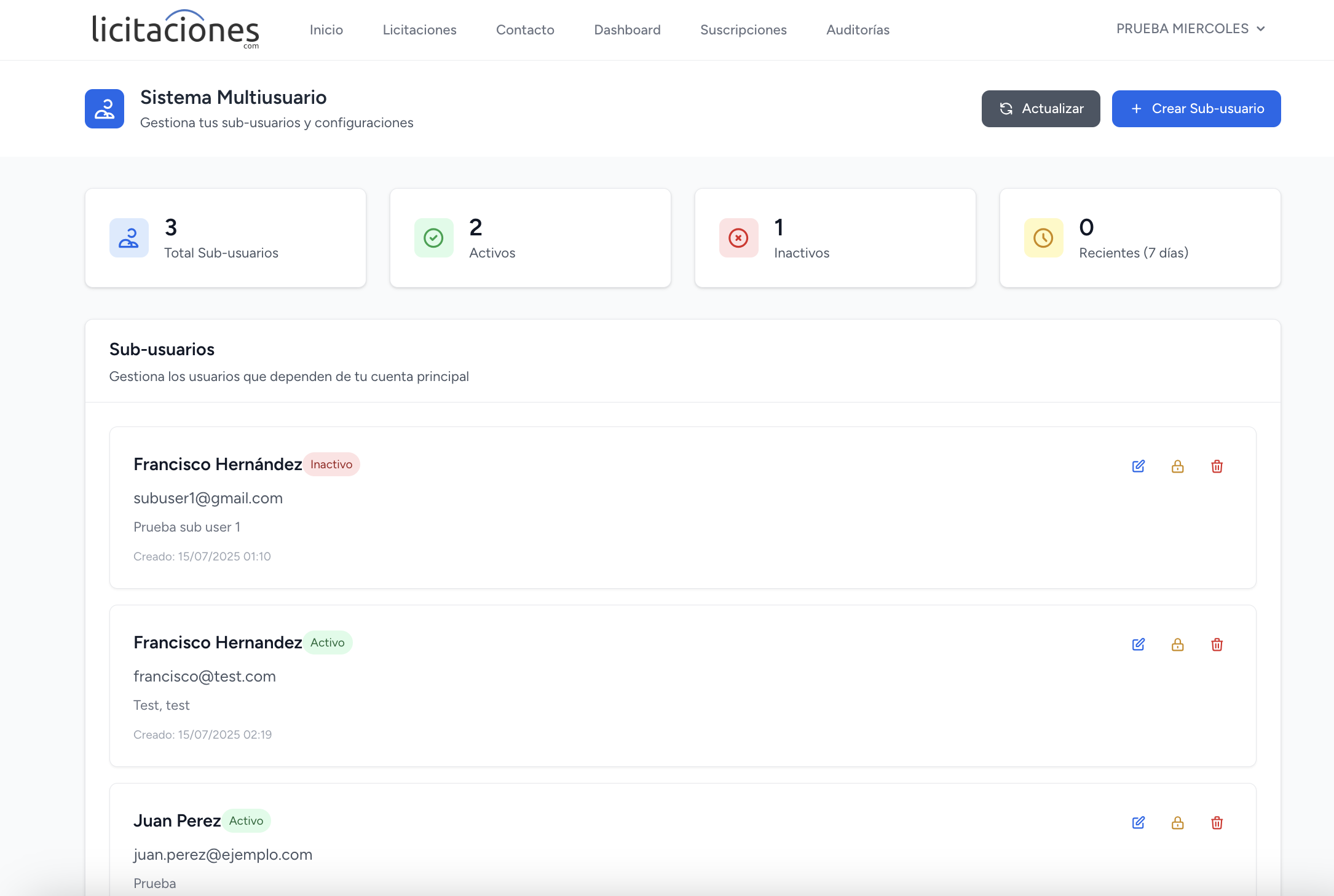Click the name Francisco Hernández

(218, 465)
